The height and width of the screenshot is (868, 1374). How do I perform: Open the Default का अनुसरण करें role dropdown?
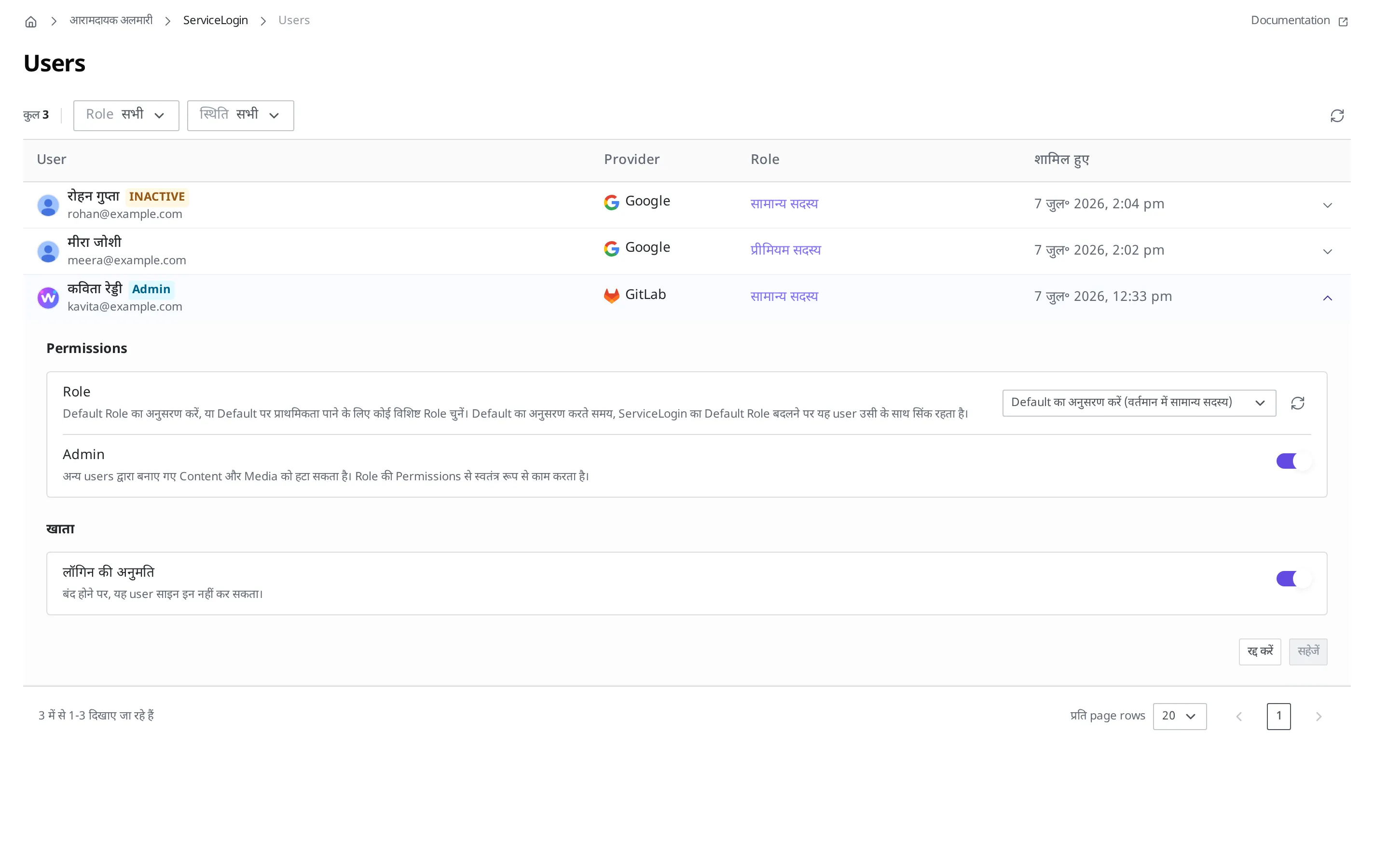pyautogui.click(x=1139, y=403)
